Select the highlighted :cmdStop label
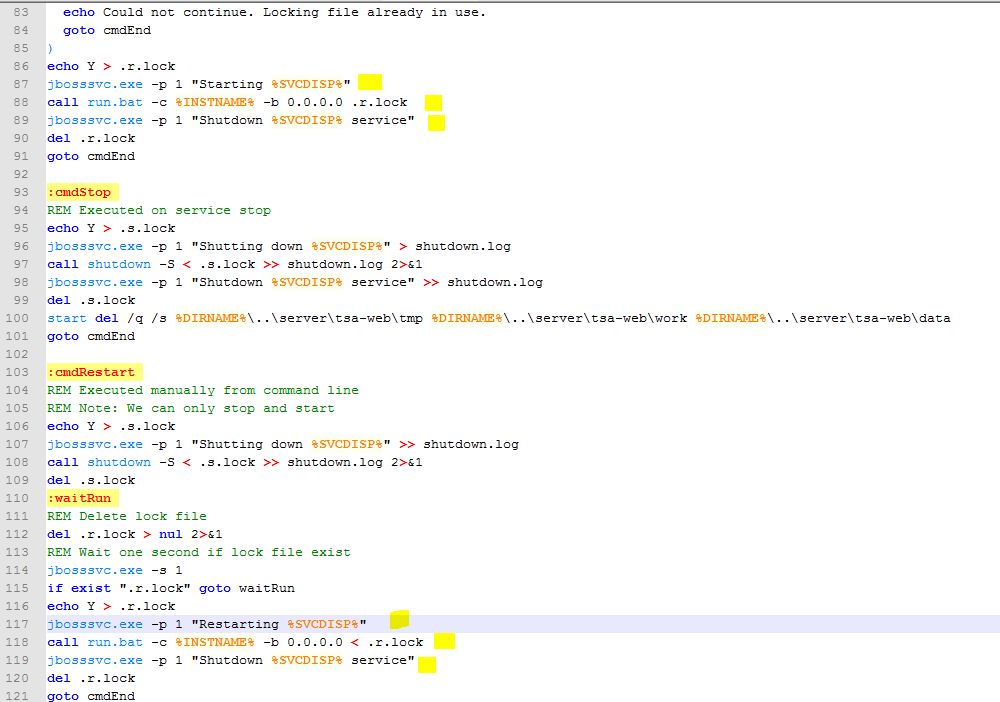Image resolution: width=1000 pixels, height=702 pixels. click(x=81, y=191)
